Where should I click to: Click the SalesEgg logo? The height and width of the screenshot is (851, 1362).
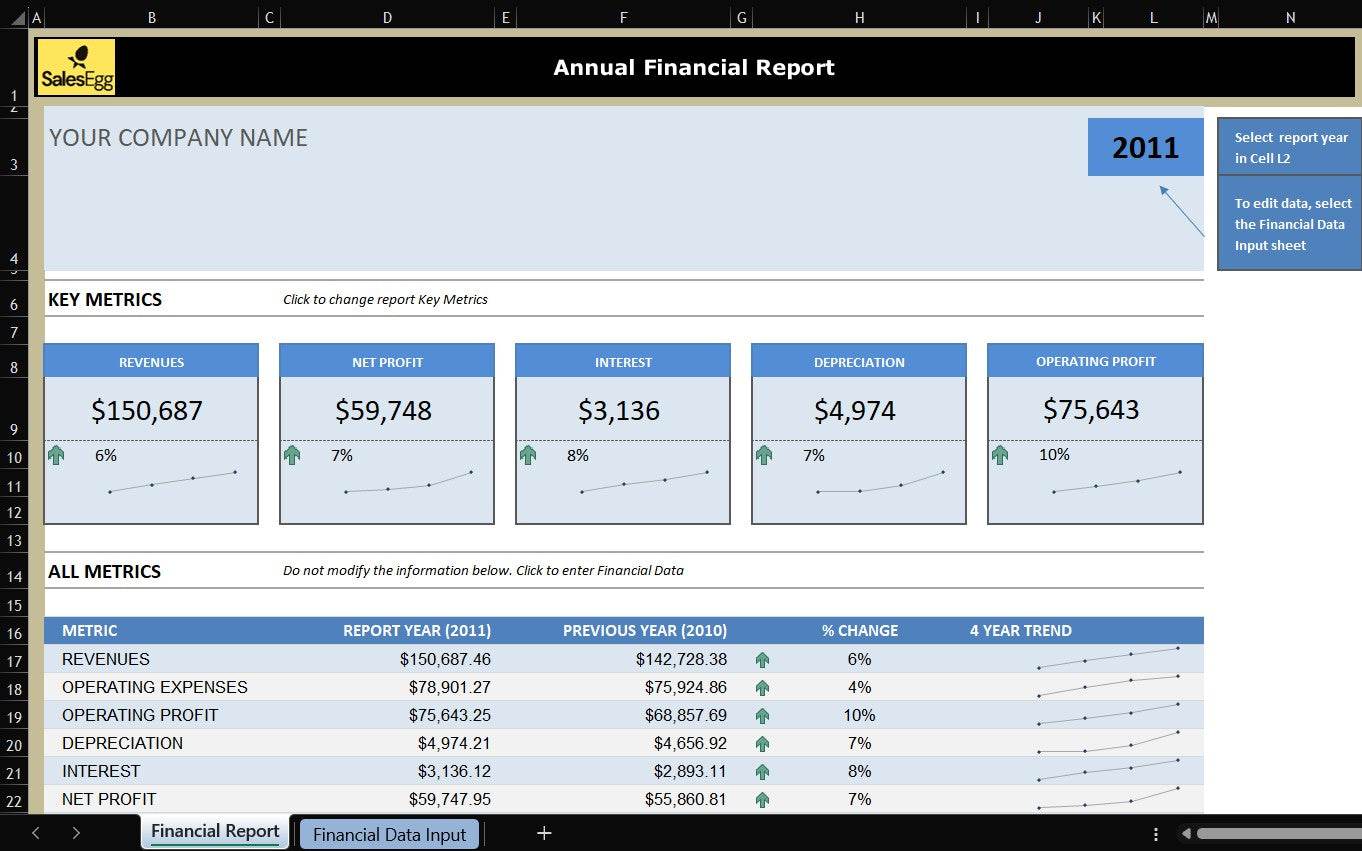(x=77, y=67)
